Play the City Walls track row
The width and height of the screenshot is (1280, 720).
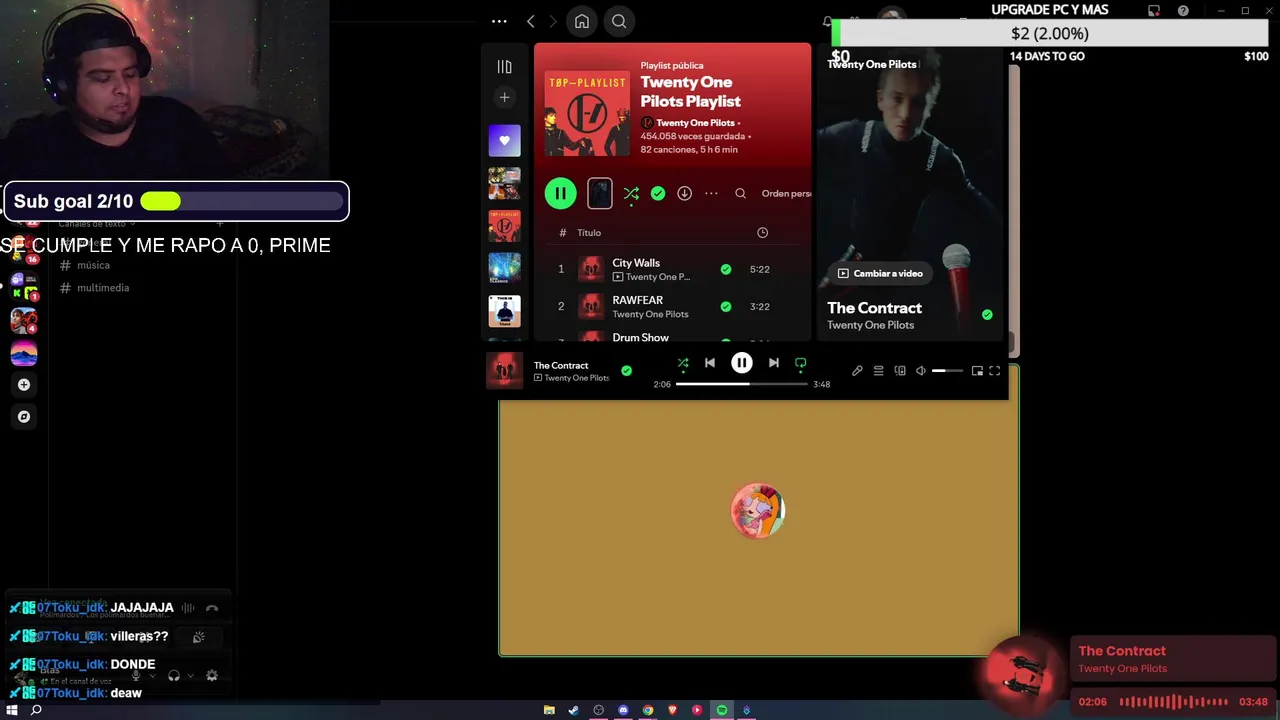click(672, 269)
